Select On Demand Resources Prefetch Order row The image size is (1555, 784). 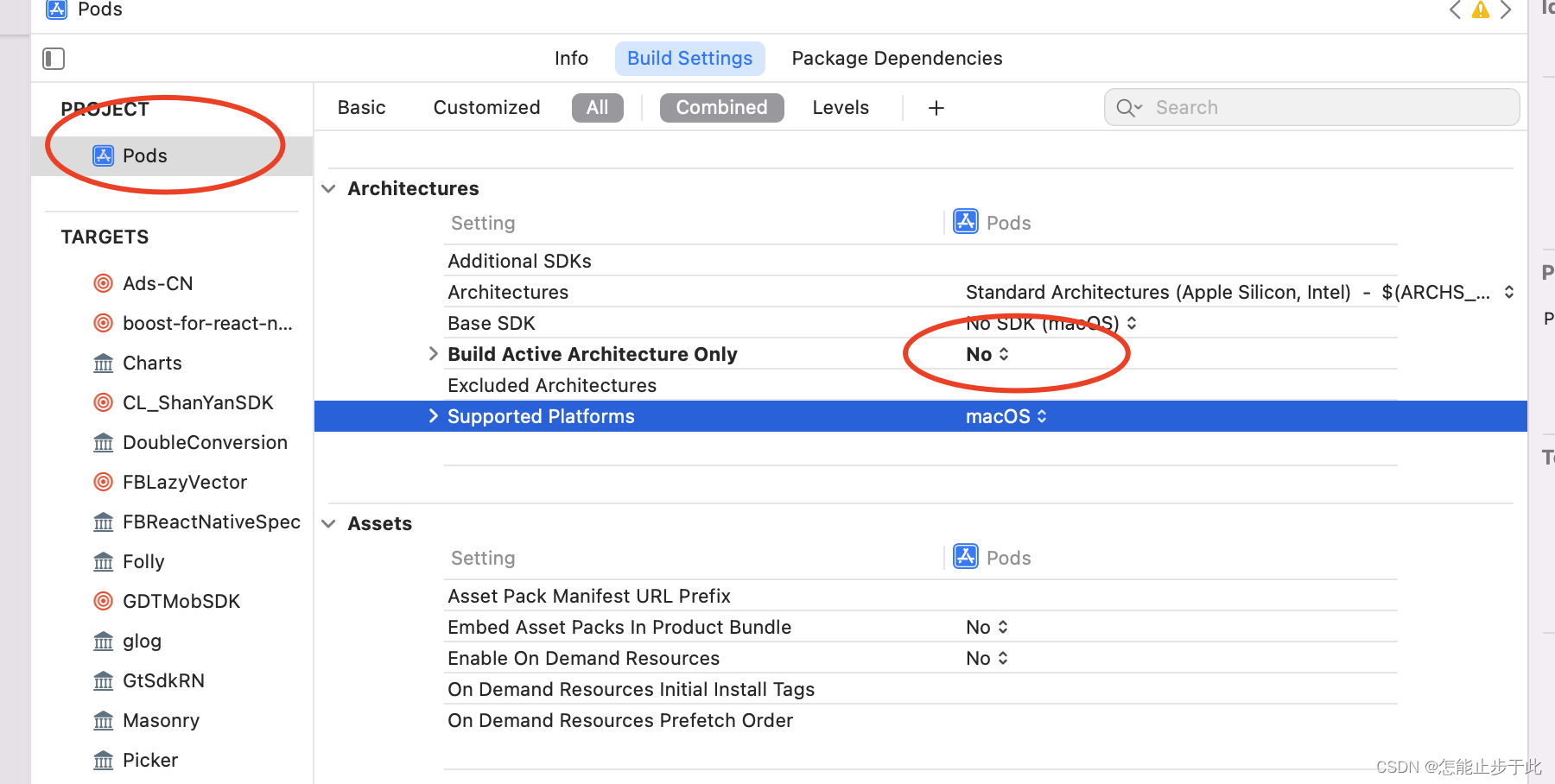coord(921,720)
